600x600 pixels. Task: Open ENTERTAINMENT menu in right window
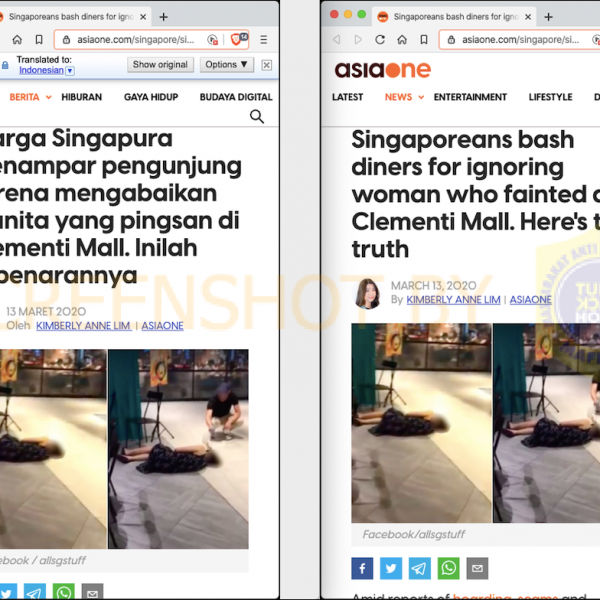click(470, 97)
